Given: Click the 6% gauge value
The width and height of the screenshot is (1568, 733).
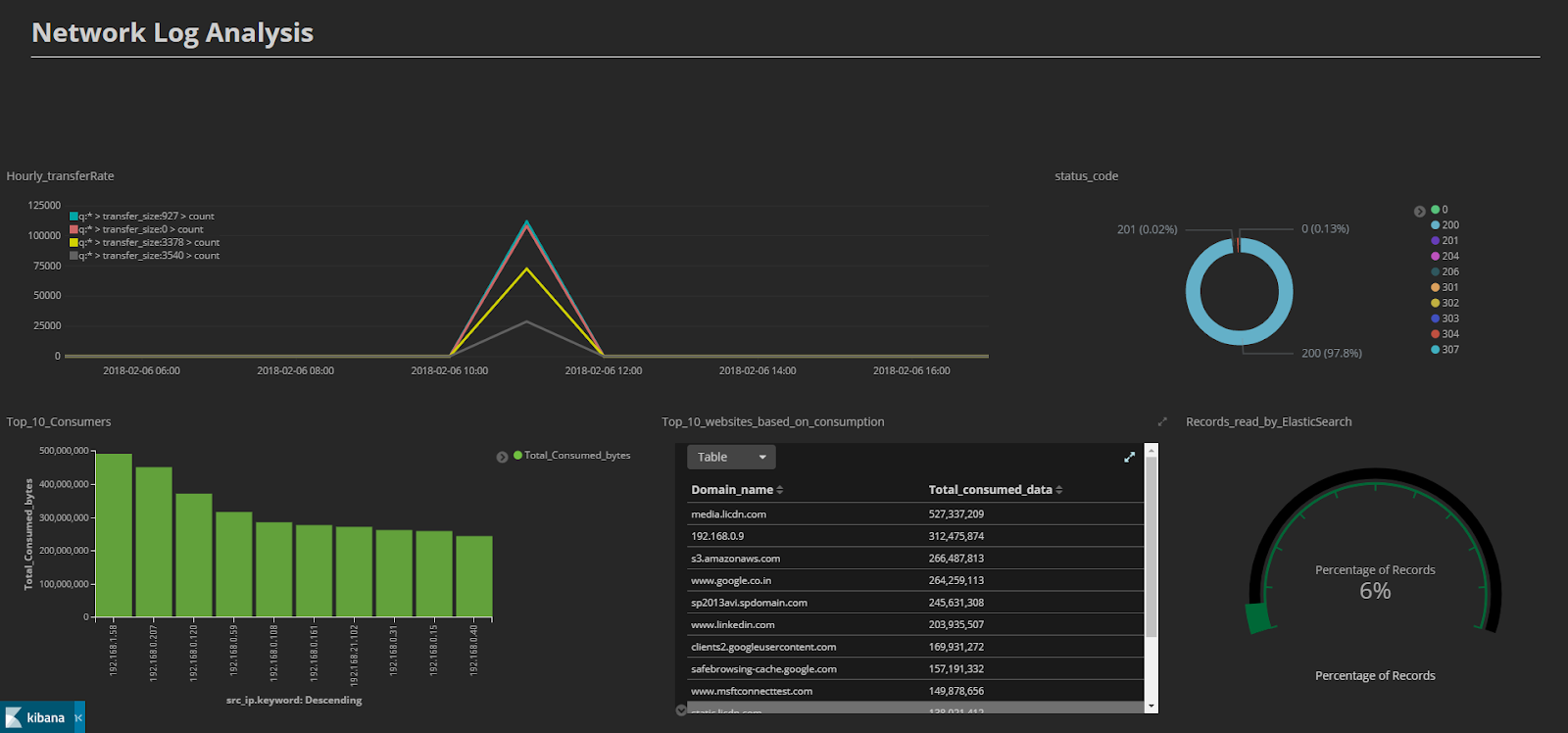Looking at the screenshot, I should click(x=1375, y=591).
